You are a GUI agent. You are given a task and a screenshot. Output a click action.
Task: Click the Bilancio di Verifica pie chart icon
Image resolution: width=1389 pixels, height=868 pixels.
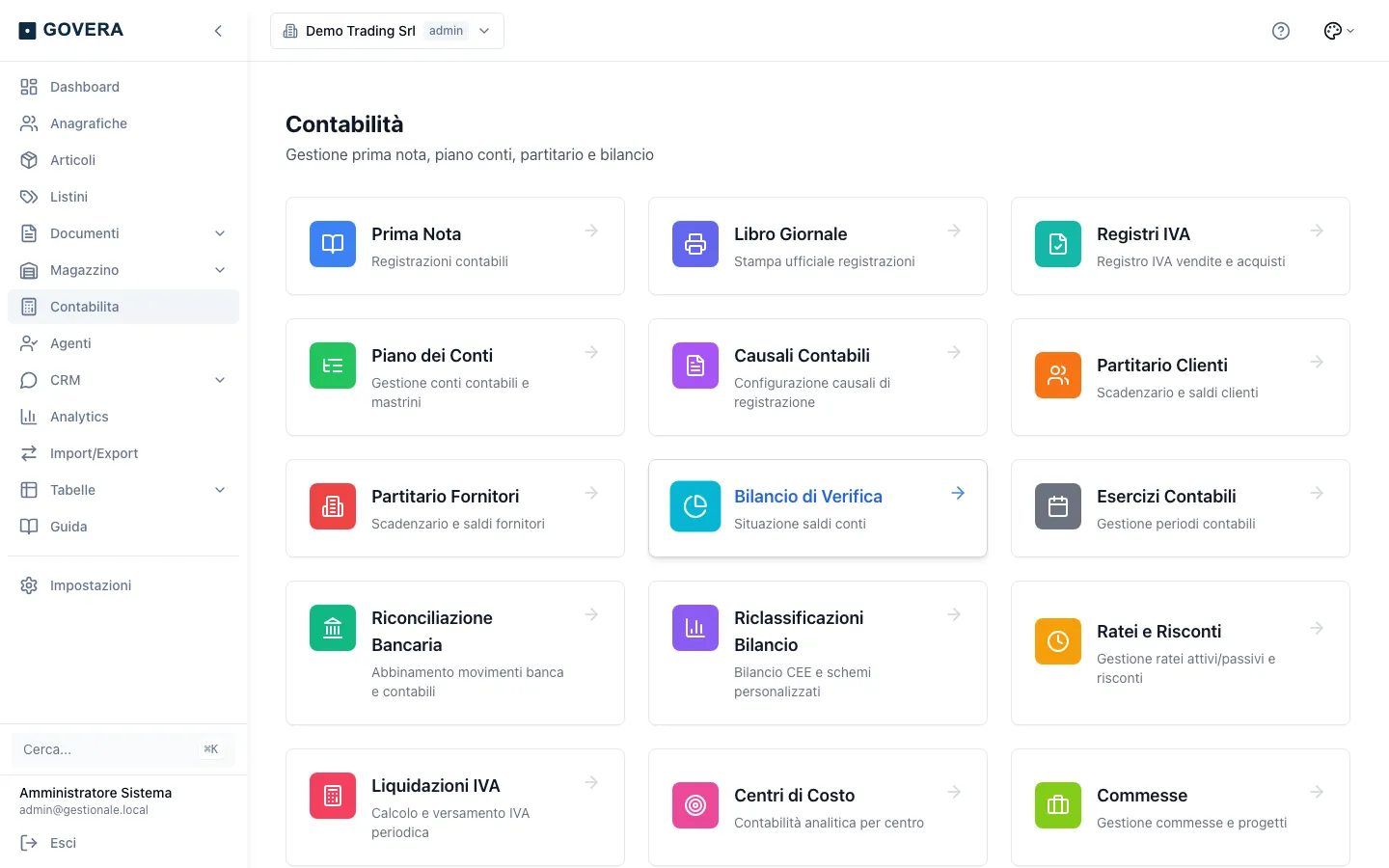[695, 506]
